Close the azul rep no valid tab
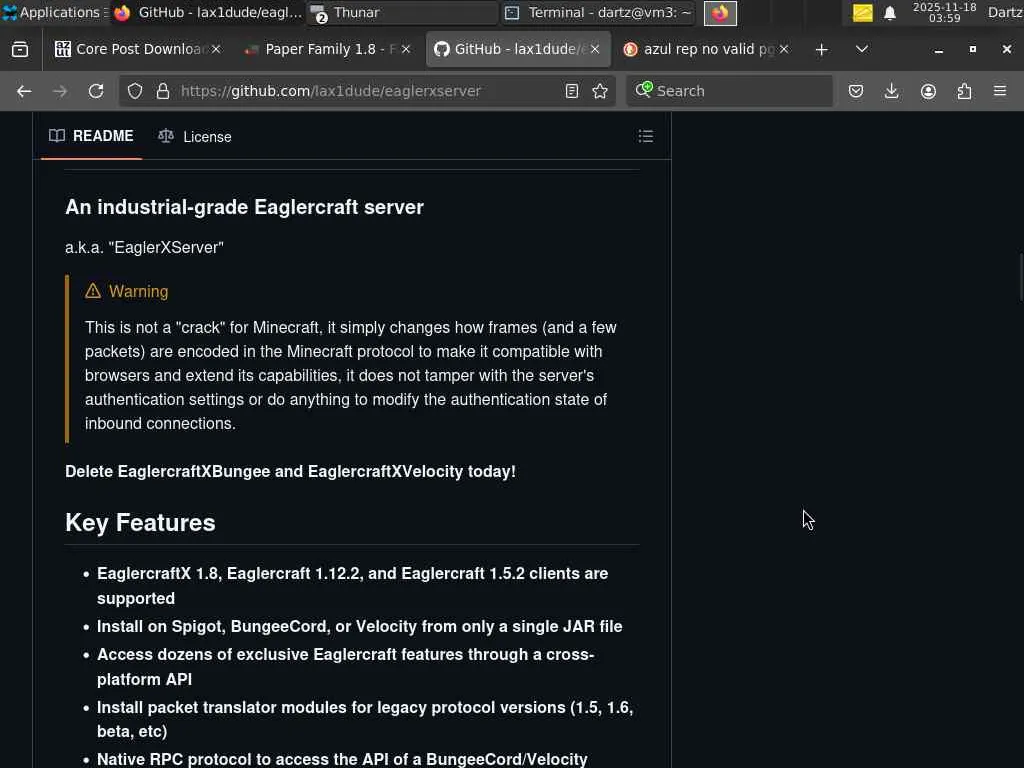The image size is (1024, 768). click(x=784, y=49)
